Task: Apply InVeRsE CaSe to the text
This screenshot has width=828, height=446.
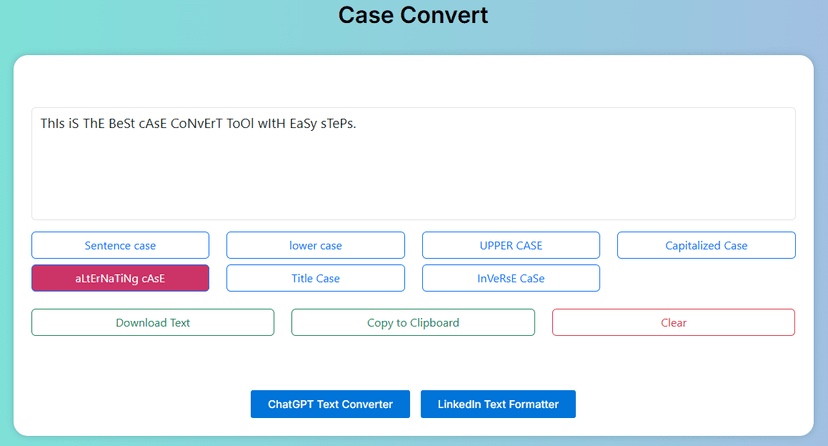Action: pos(511,278)
